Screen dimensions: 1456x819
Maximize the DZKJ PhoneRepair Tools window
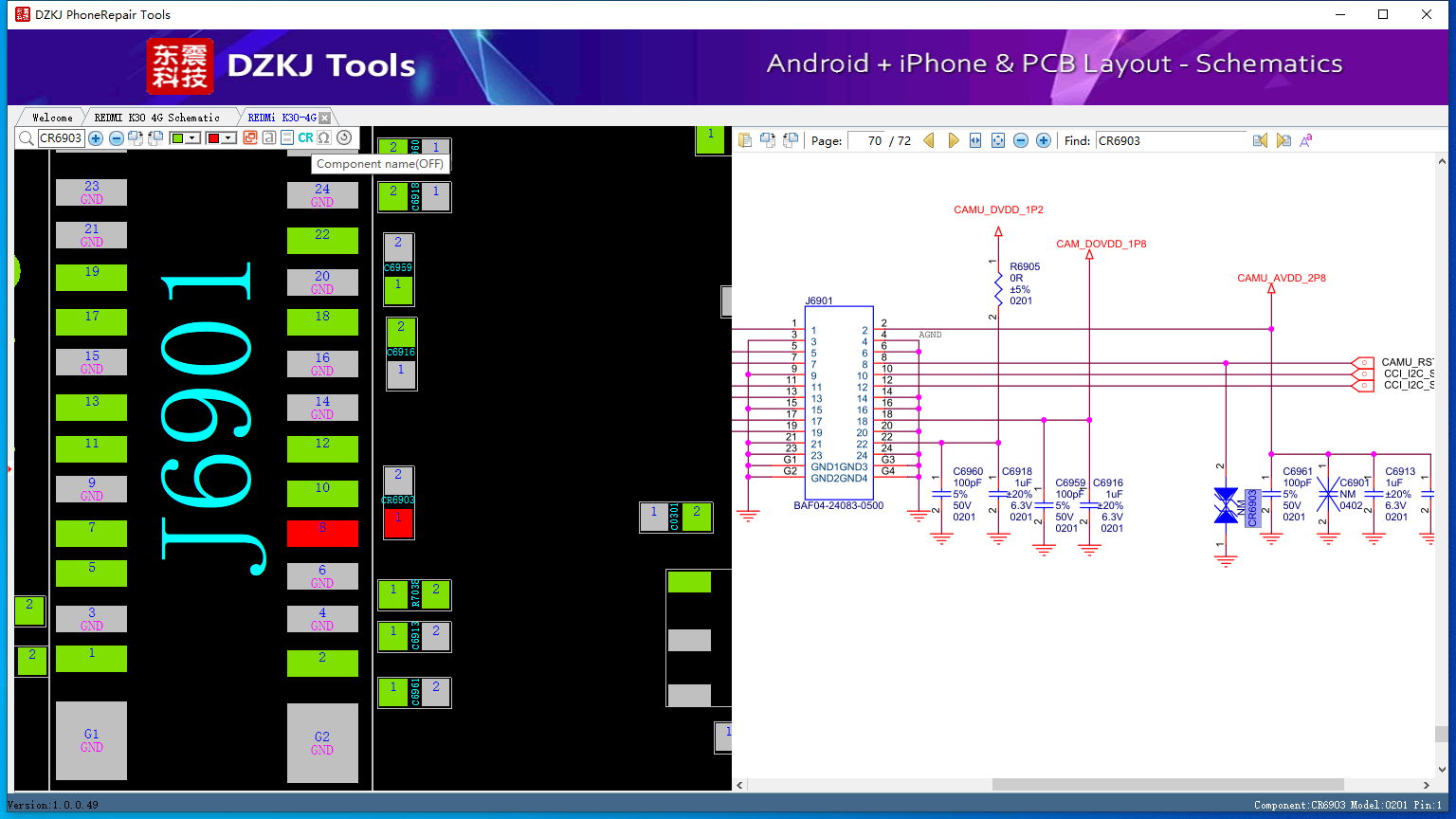pos(1383,14)
